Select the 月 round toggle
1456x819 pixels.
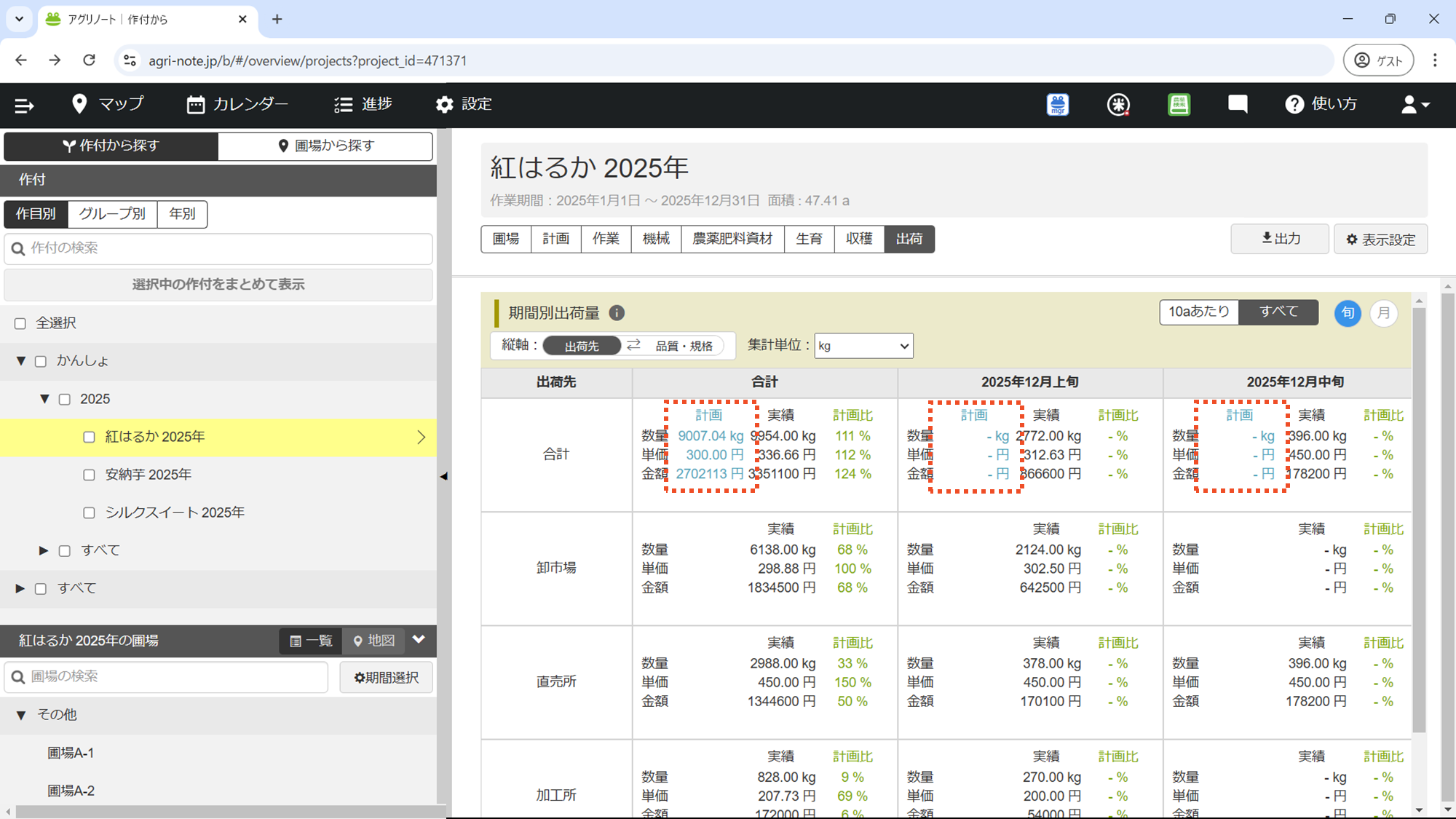[1383, 313]
